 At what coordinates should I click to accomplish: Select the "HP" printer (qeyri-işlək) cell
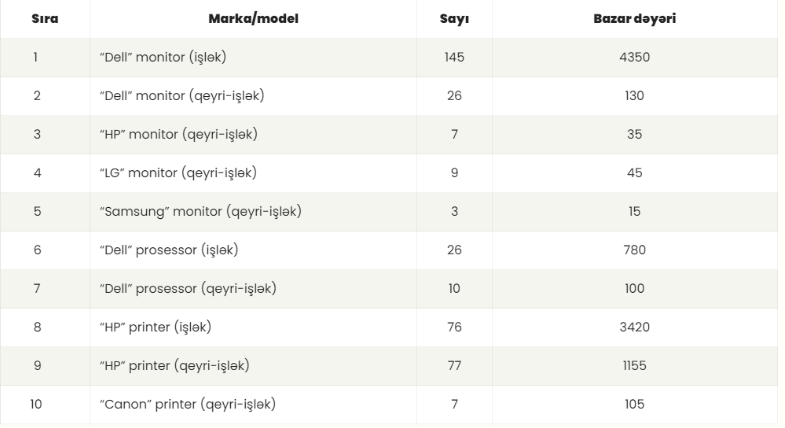point(253,365)
